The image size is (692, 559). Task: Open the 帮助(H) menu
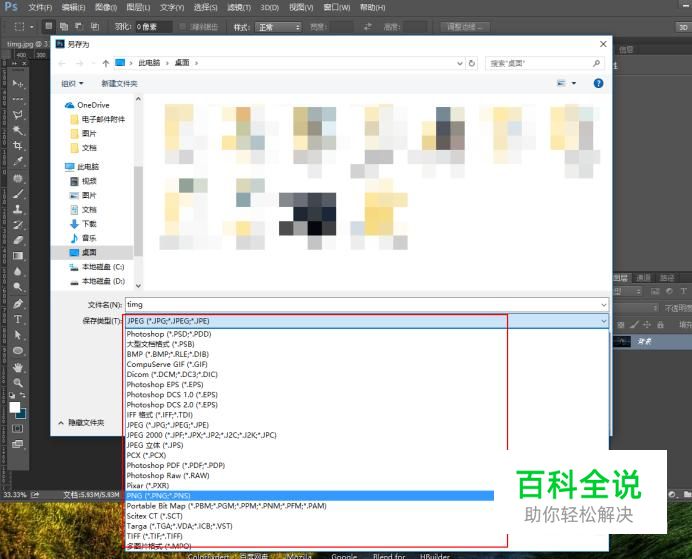pyautogui.click(x=372, y=8)
